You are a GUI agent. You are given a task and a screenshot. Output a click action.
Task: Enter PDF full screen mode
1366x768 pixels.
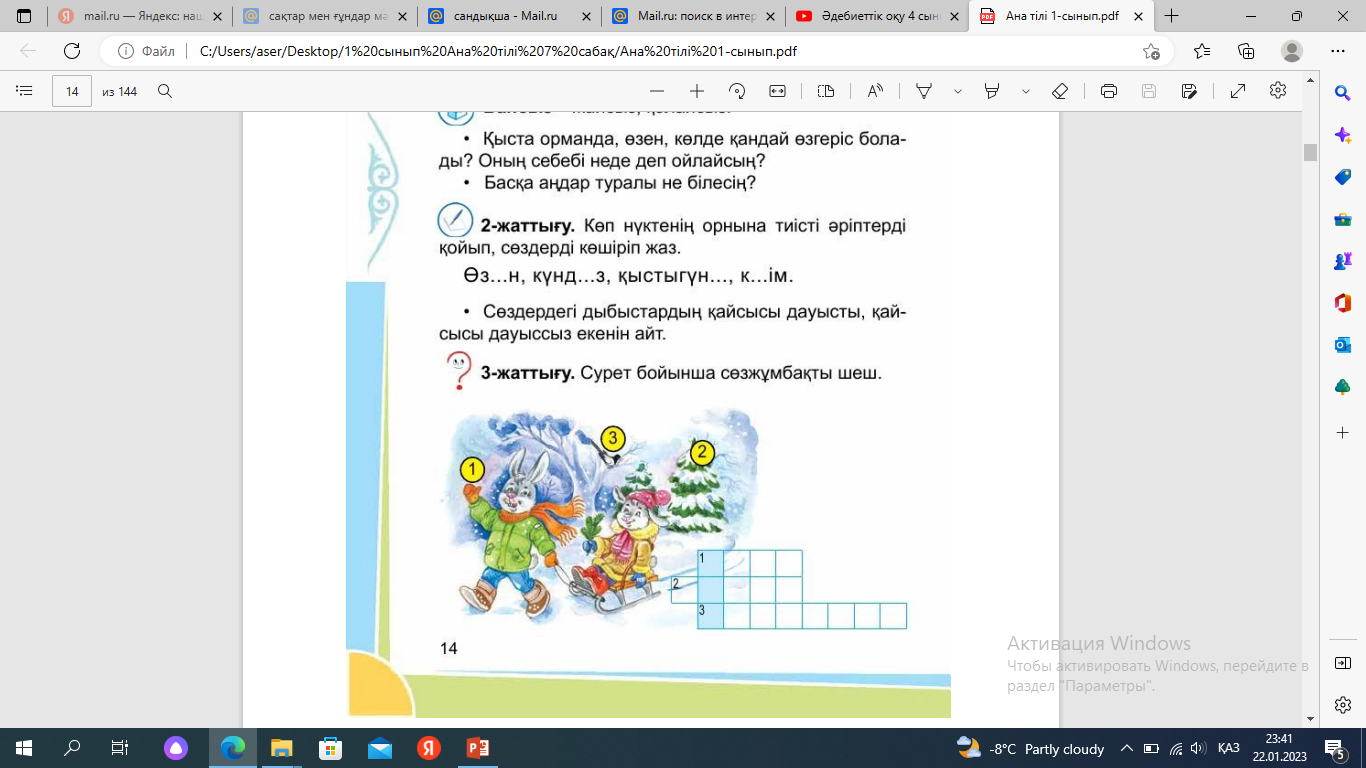pyautogui.click(x=1237, y=91)
